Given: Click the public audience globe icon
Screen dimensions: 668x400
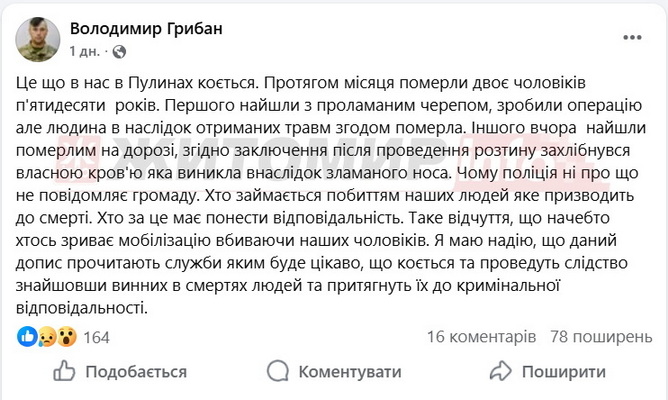Looking at the screenshot, I should (x=119, y=50).
